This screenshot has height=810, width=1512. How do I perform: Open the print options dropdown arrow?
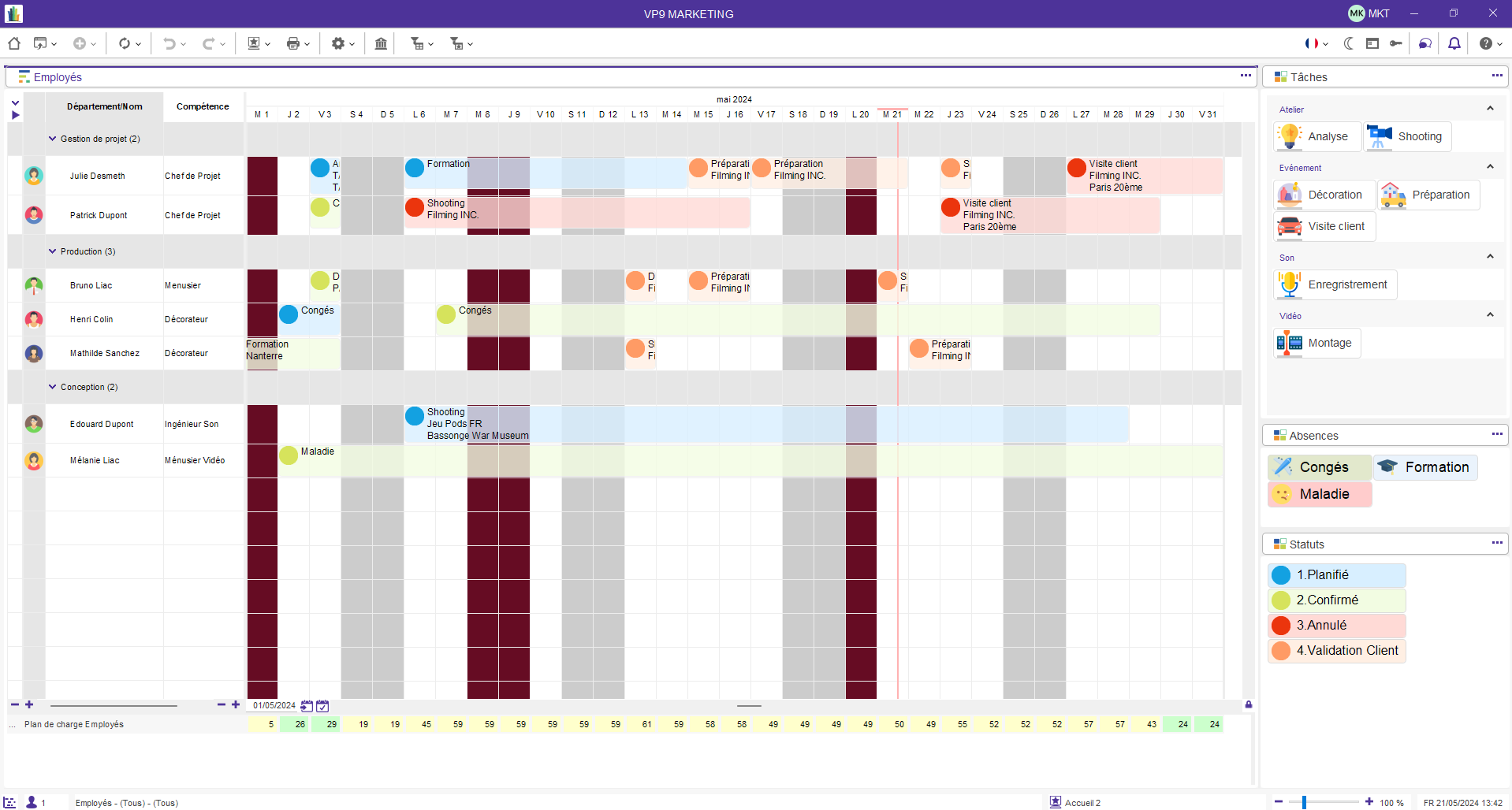307,45
